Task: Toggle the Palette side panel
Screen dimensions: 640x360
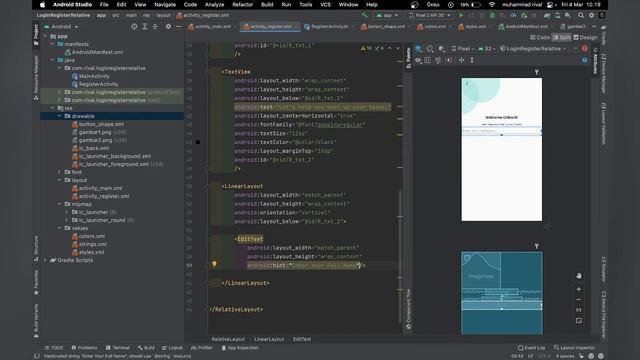Action: click(408, 58)
